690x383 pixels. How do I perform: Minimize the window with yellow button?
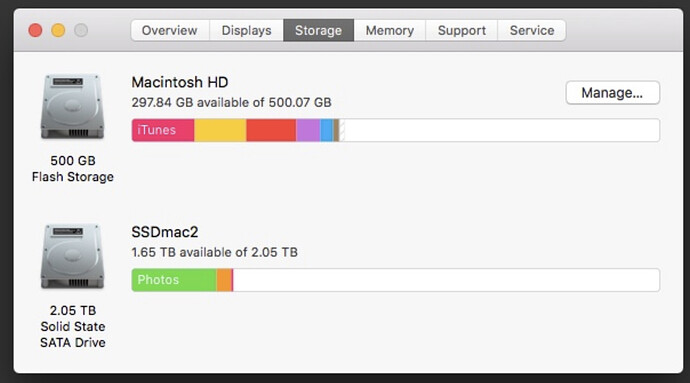[x=58, y=30]
